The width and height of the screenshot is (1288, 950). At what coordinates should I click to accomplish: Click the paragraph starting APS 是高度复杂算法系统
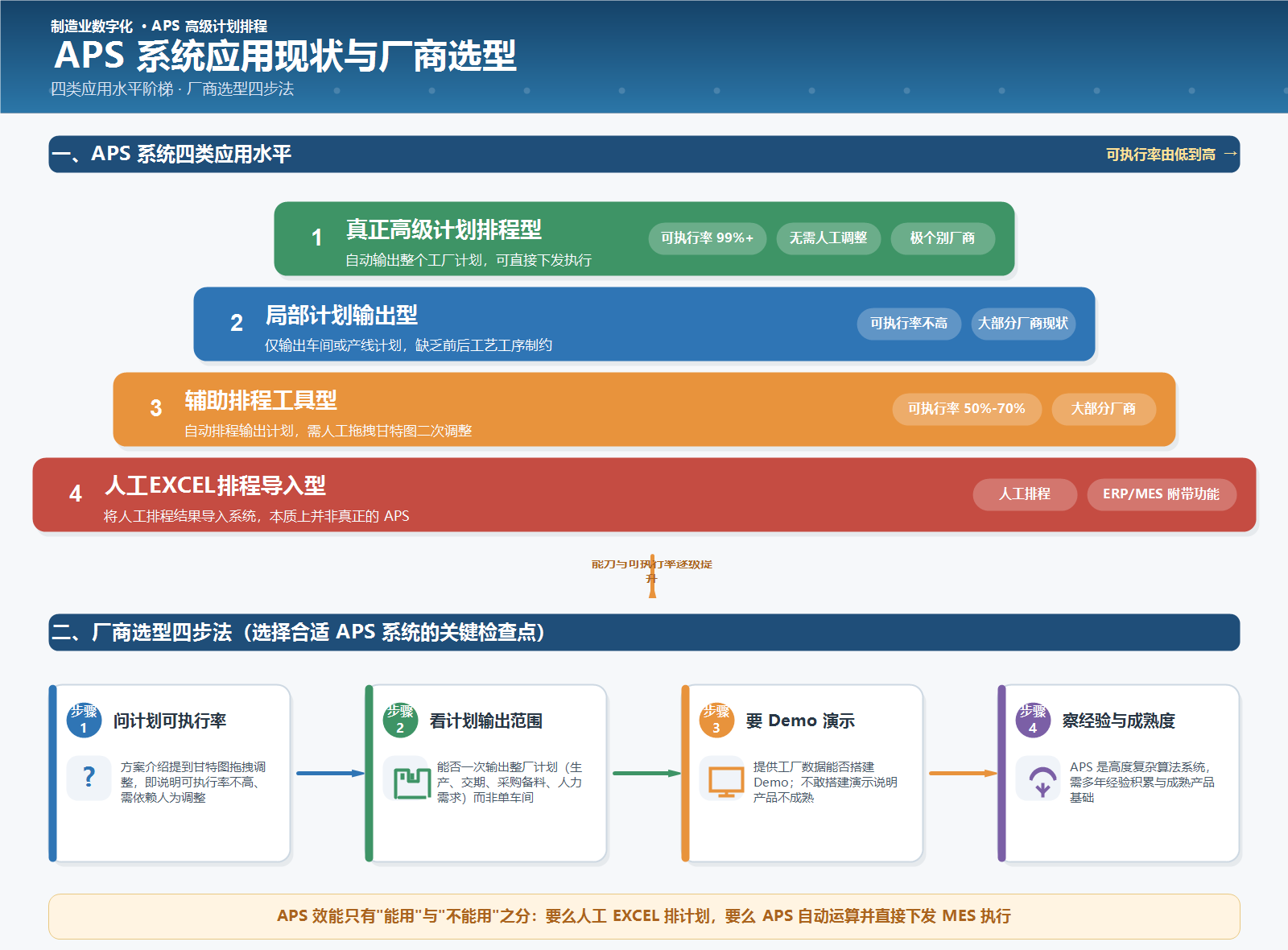1142,782
